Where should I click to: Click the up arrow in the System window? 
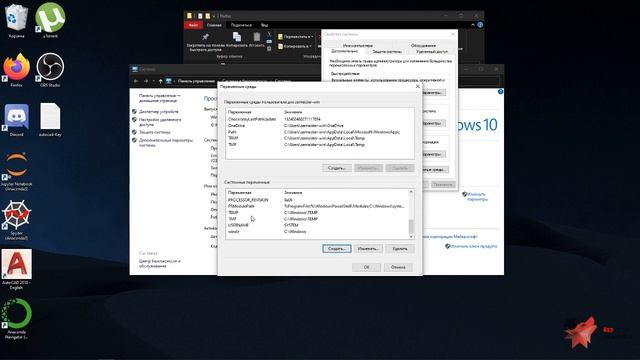(160, 81)
